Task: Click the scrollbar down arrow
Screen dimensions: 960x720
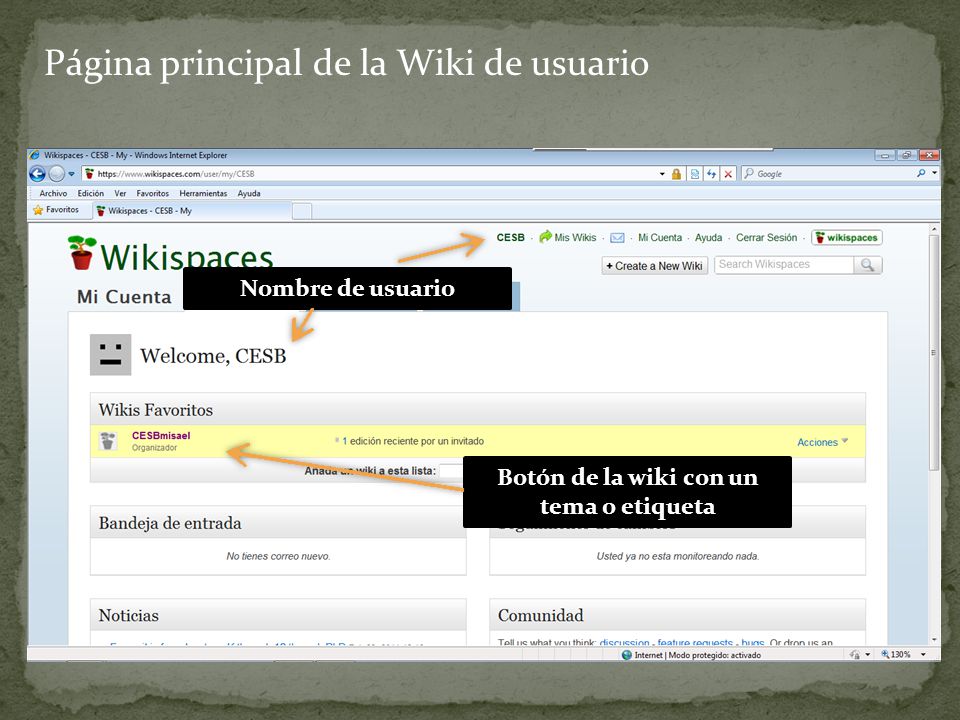Action: click(934, 640)
